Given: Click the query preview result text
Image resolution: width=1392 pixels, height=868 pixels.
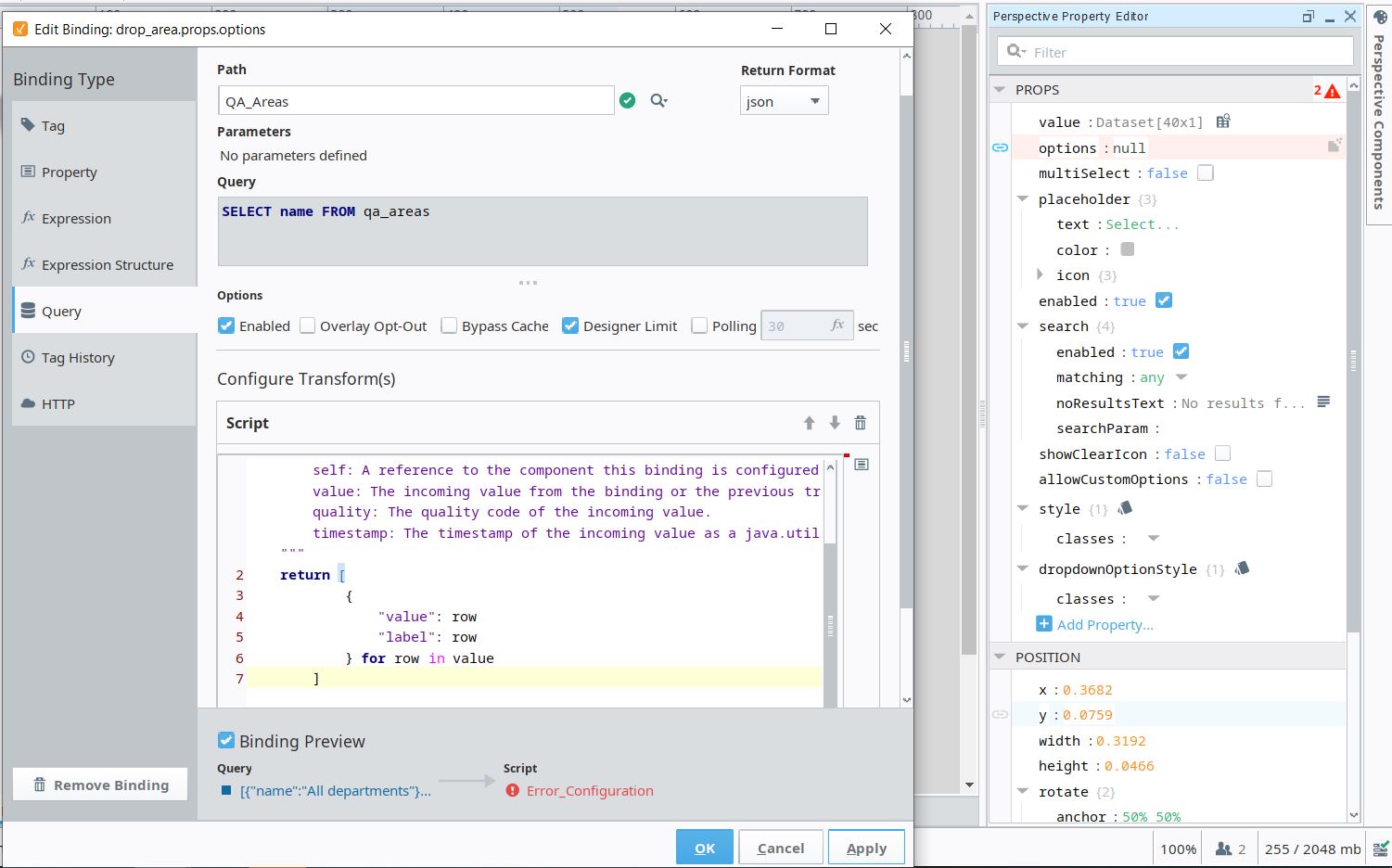Looking at the screenshot, I should [335, 791].
